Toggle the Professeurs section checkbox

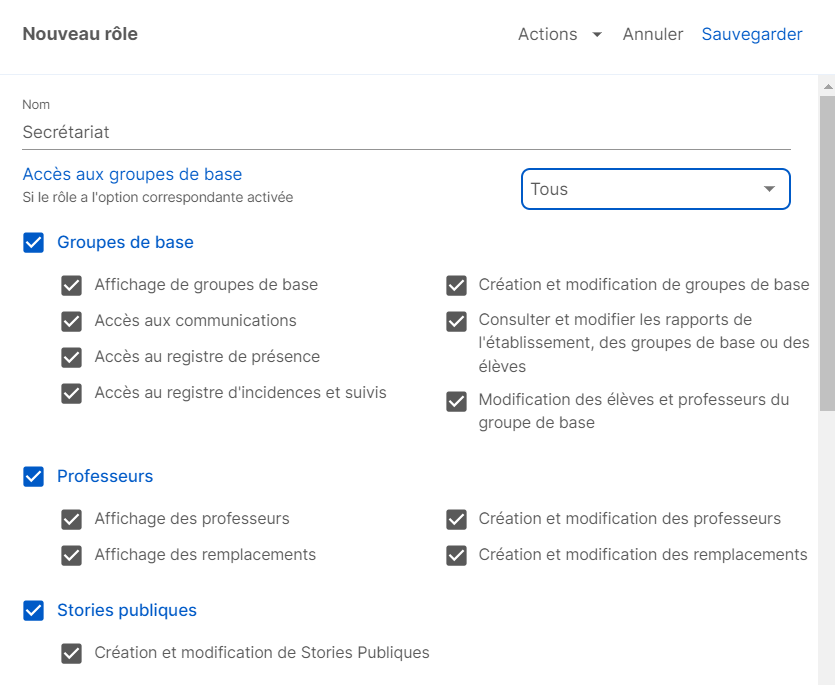34,476
